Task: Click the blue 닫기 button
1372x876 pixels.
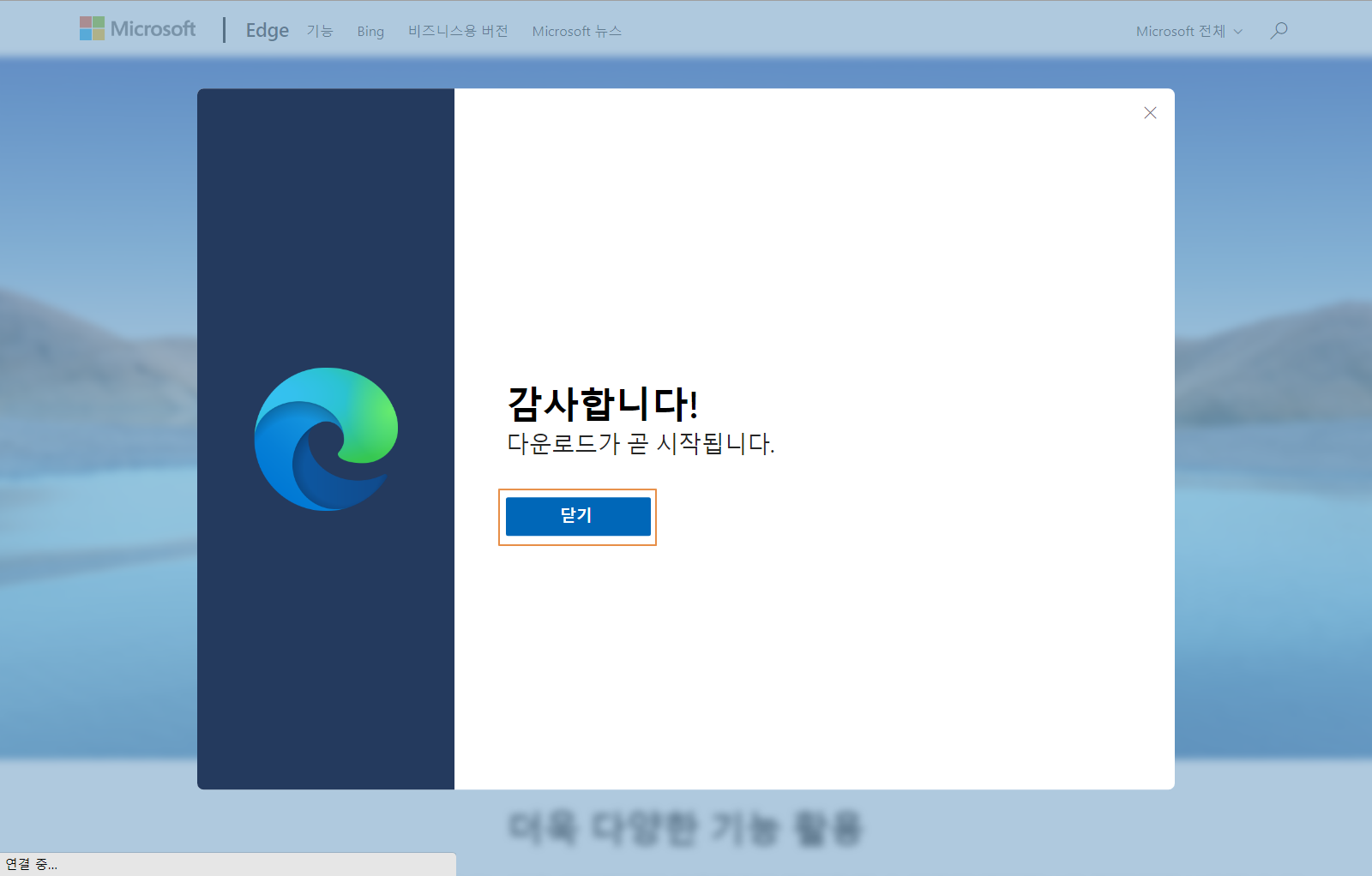Action: [x=578, y=516]
